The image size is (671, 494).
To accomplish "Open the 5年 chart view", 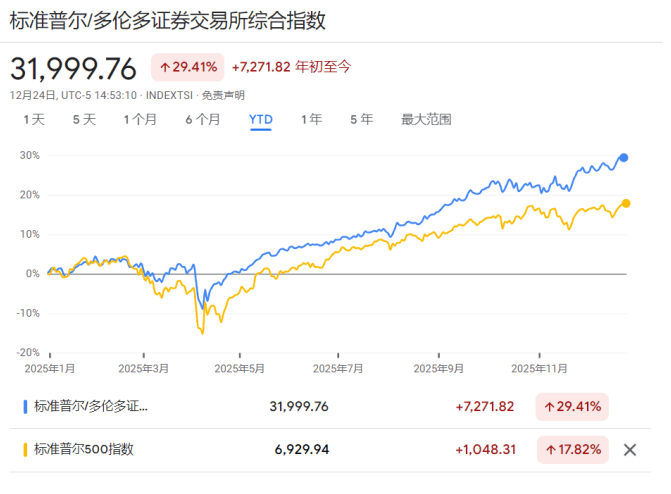I will pyautogui.click(x=361, y=119).
